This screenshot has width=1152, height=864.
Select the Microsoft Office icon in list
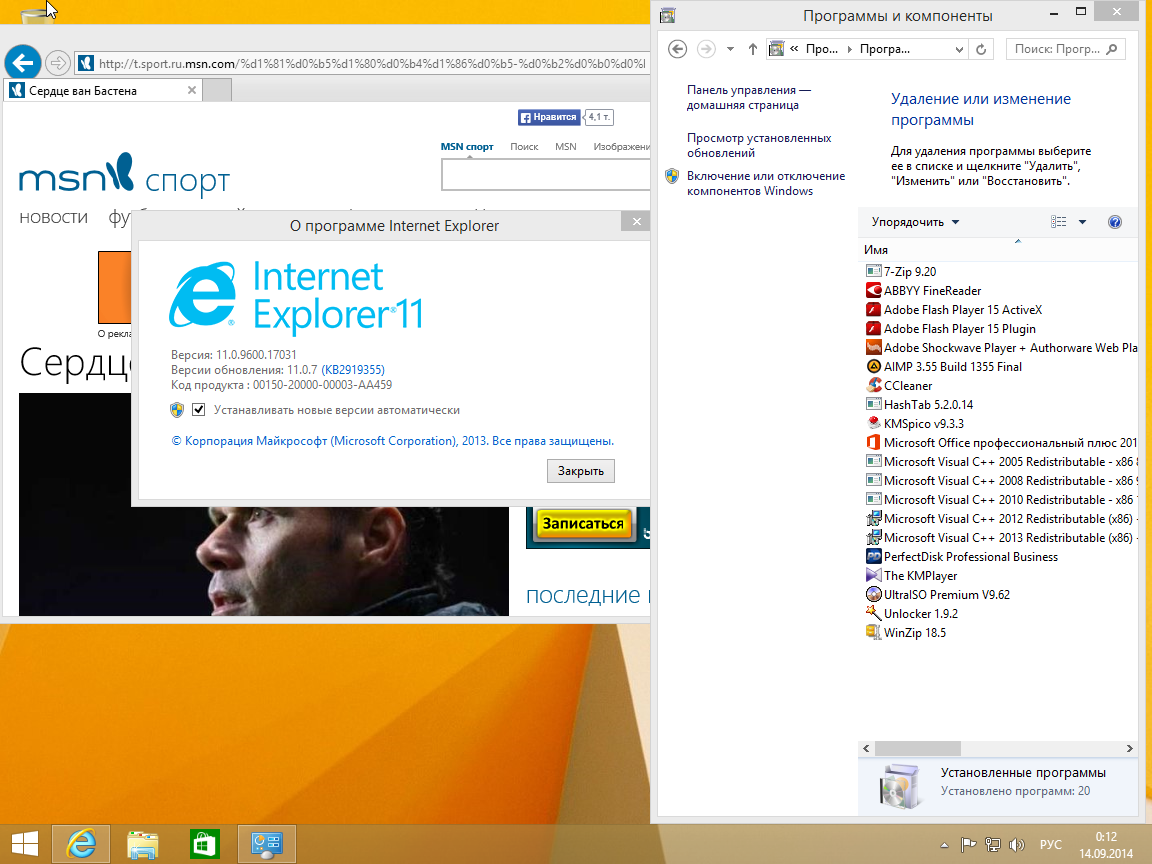(x=874, y=442)
